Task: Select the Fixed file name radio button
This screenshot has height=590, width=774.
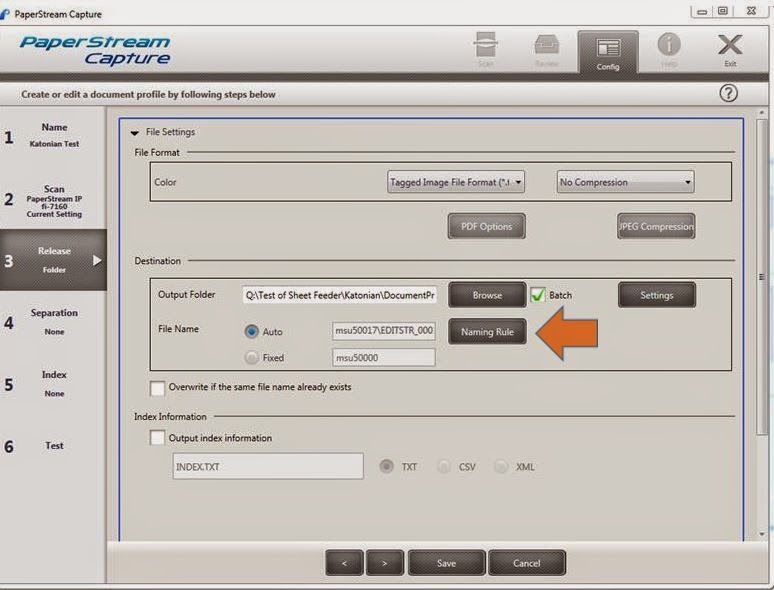Action: point(251,357)
